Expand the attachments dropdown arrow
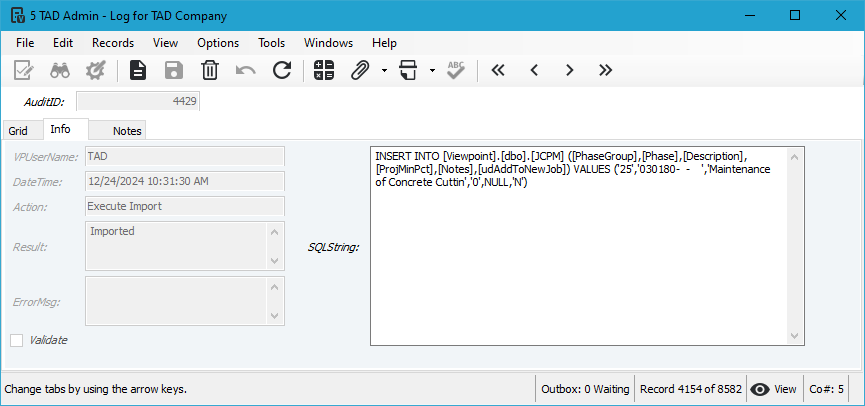 pyautogui.click(x=384, y=70)
